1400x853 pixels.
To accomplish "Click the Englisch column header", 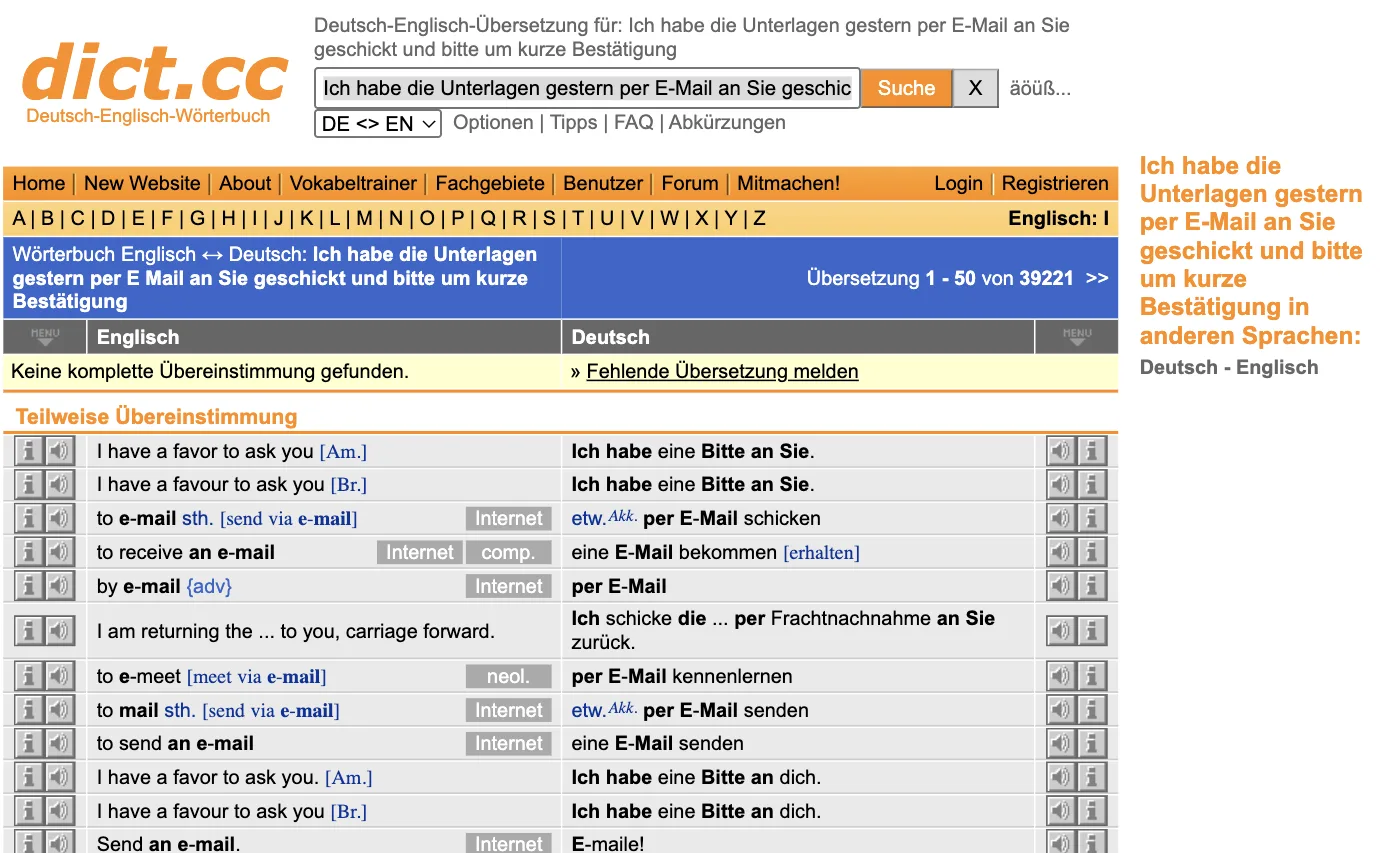I will point(138,337).
